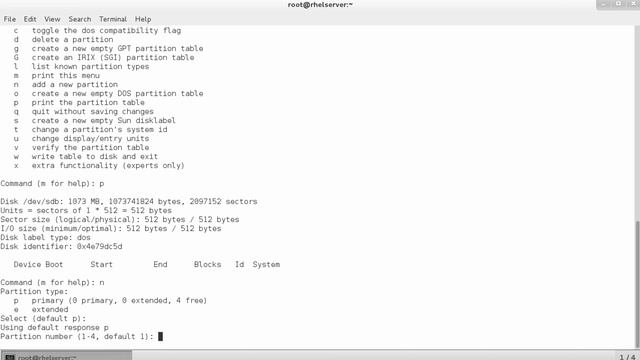Click the 'Start' column header
The image size is (640, 360).
pos(101,264)
